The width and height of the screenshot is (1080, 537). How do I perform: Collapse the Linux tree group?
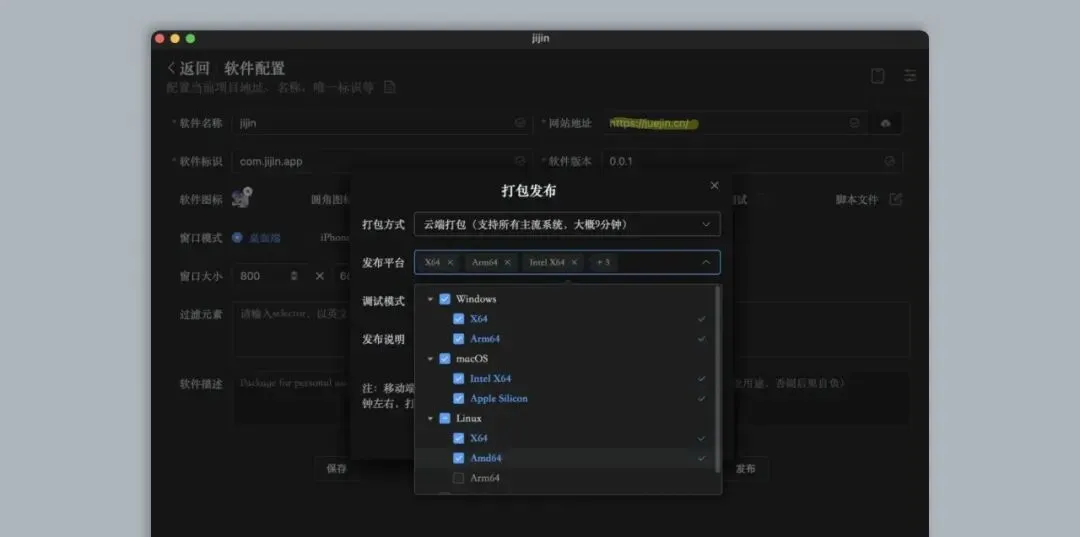pos(430,419)
